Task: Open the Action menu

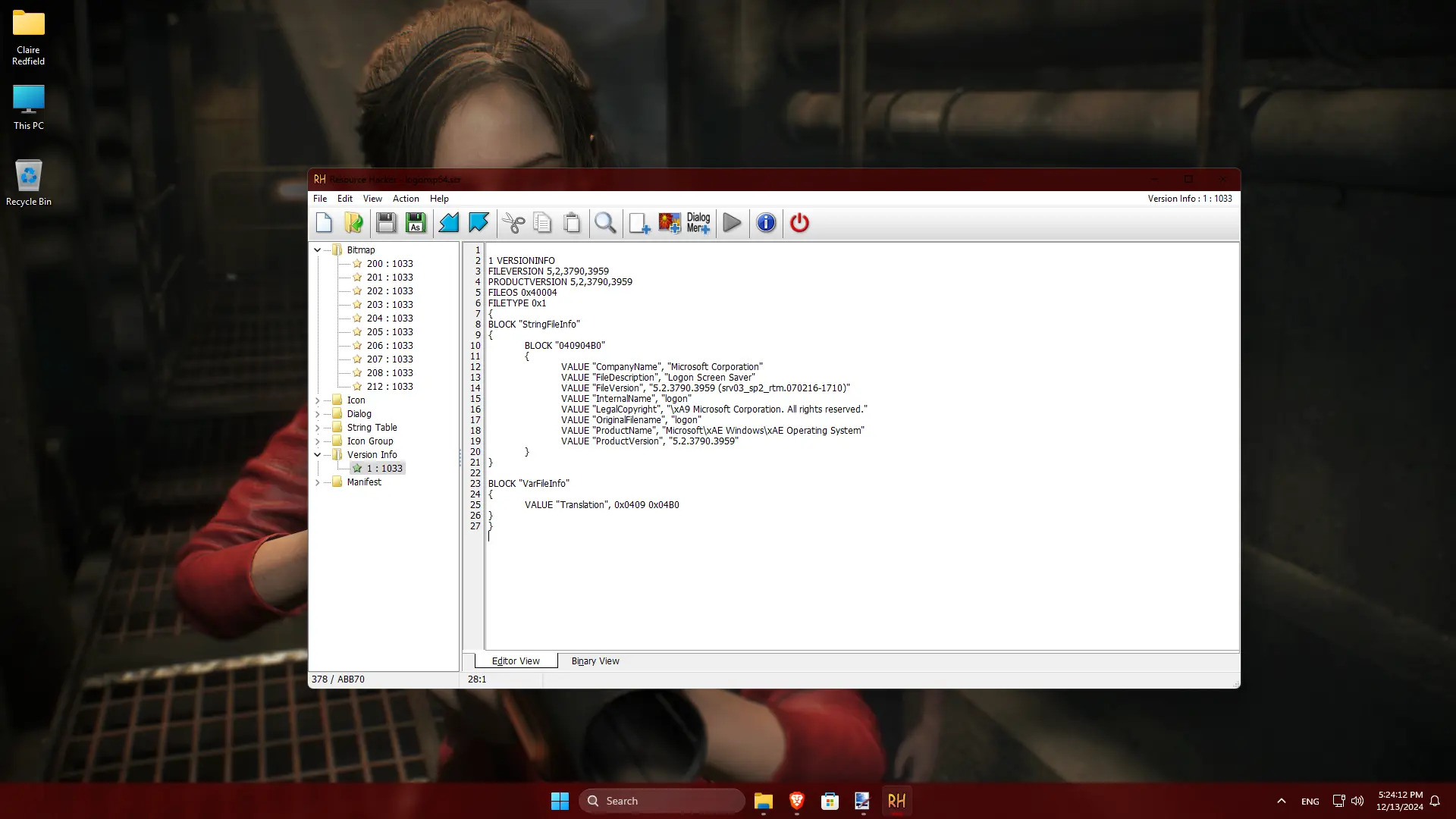Action: tap(406, 199)
